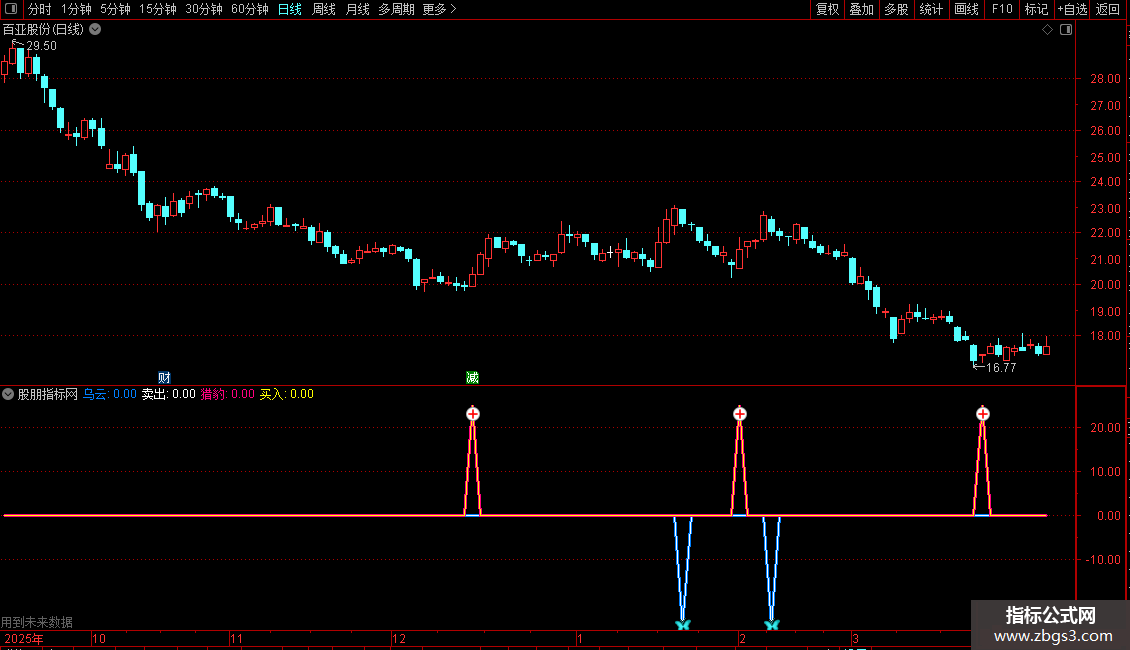Open the 复权 adjustment option
The height and width of the screenshot is (650, 1130).
coord(827,9)
